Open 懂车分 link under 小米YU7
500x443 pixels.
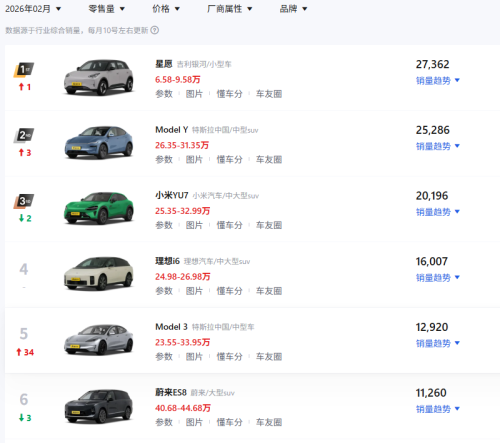(229, 225)
